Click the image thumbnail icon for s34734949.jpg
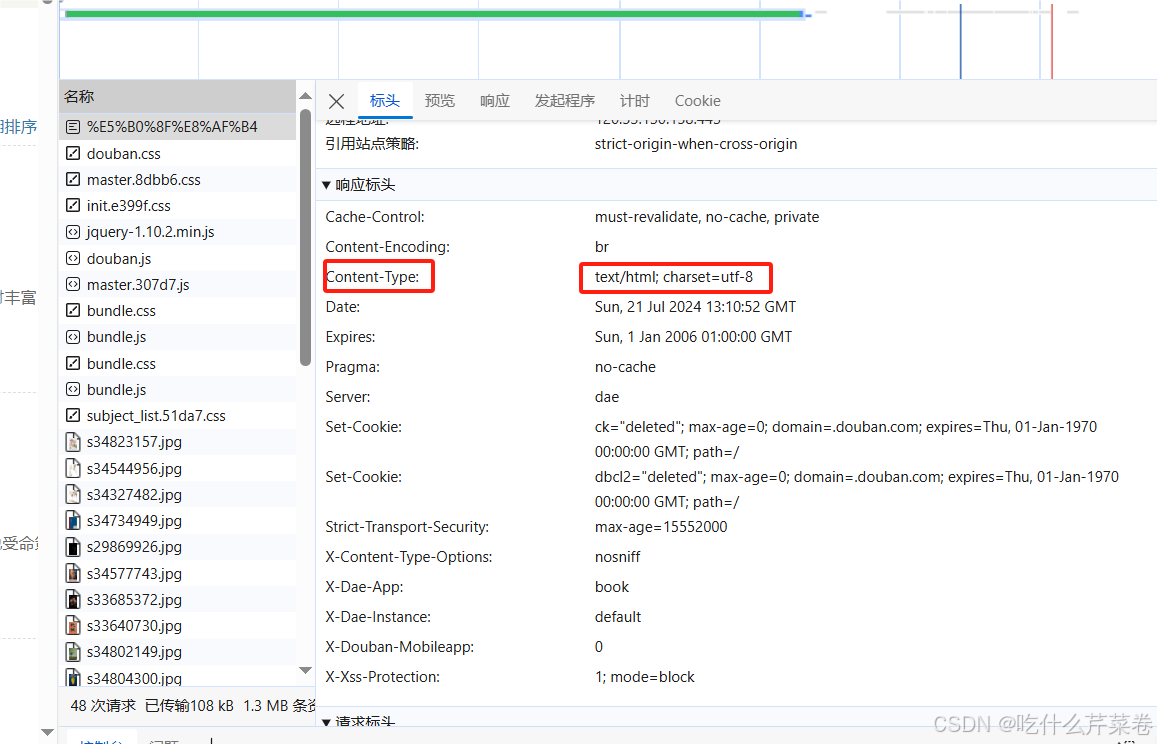 click(x=72, y=520)
